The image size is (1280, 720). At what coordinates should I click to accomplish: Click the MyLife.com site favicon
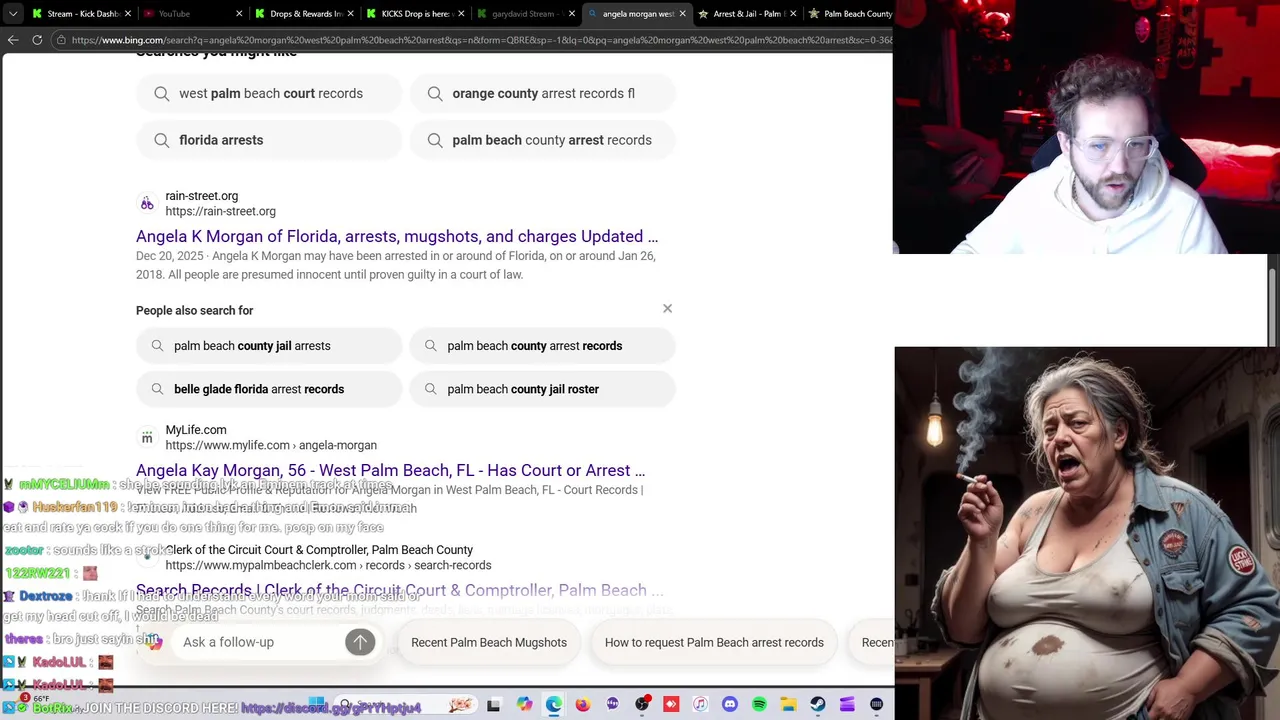point(147,437)
